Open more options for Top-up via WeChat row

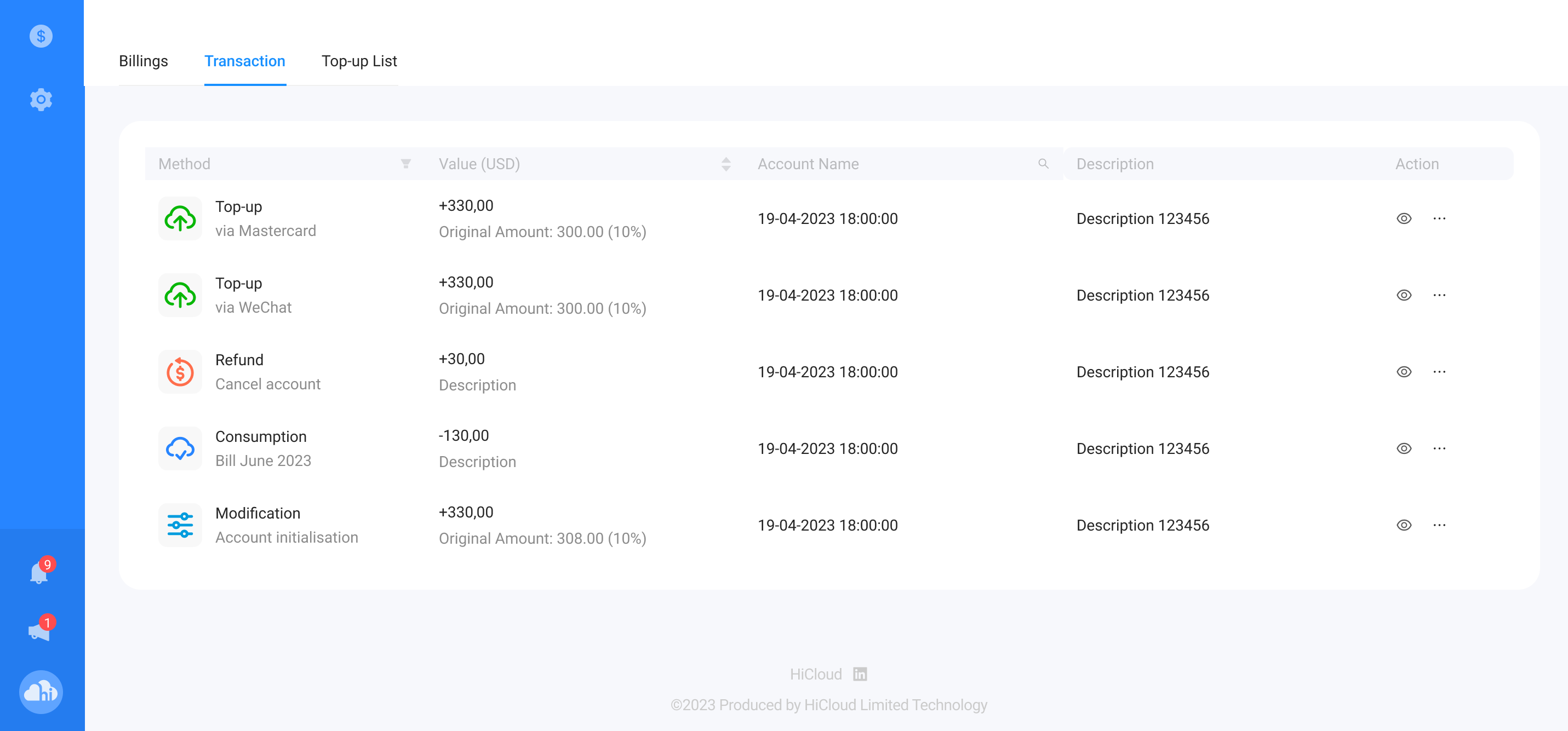click(1439, 295)
